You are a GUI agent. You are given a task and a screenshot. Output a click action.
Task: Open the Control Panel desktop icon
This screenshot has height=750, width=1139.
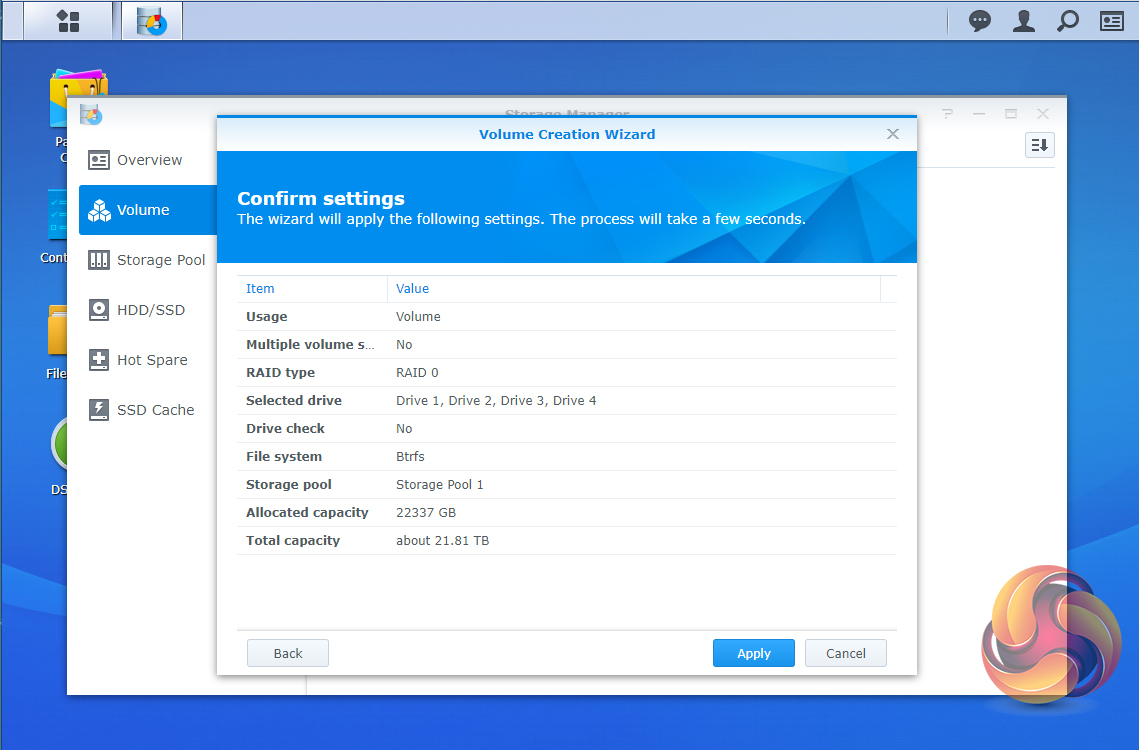[x=57, y=215]
